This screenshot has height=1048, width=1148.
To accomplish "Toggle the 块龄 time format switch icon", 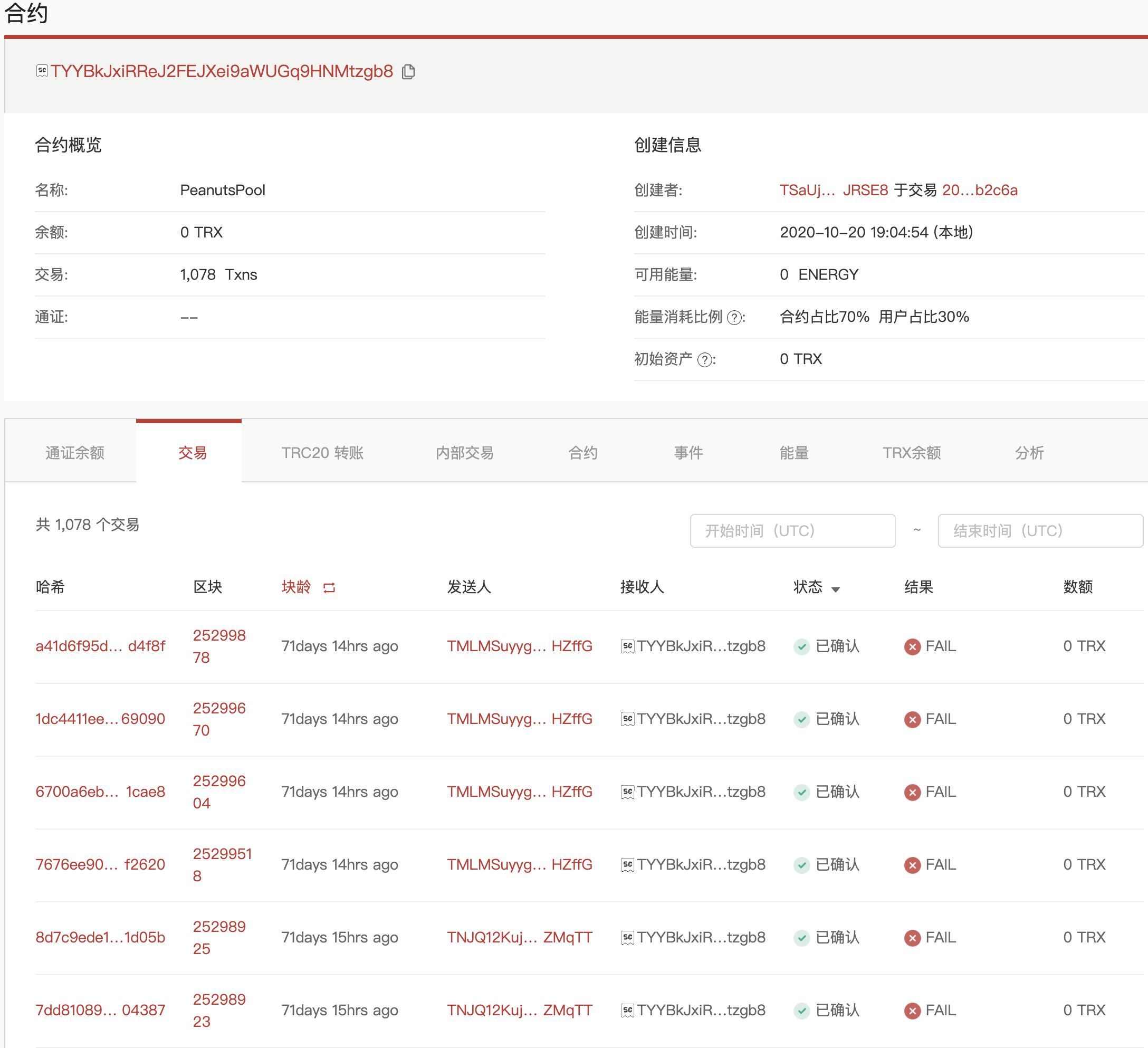I will coord(329,587).
